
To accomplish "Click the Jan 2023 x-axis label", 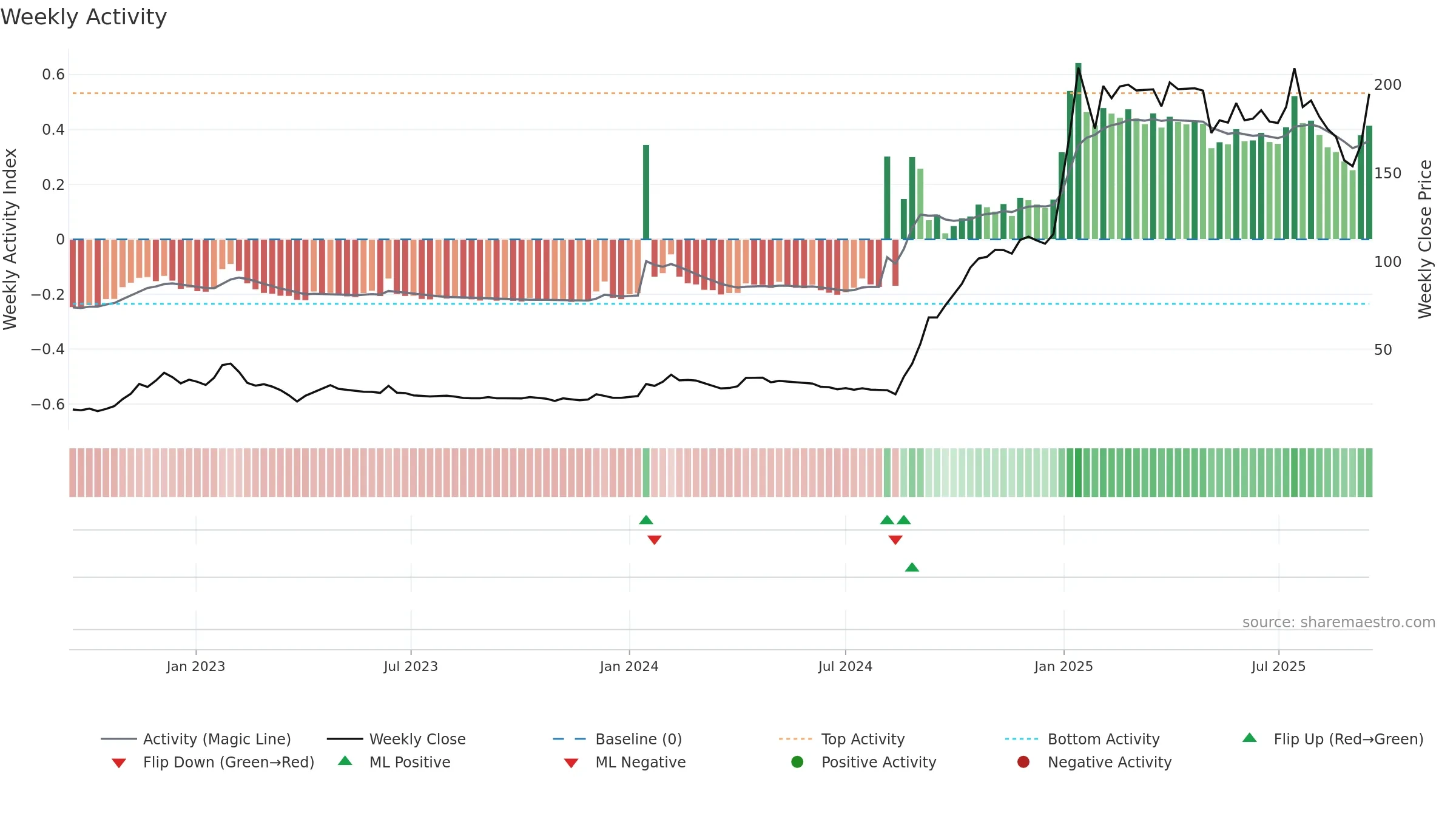I will 196,666.
